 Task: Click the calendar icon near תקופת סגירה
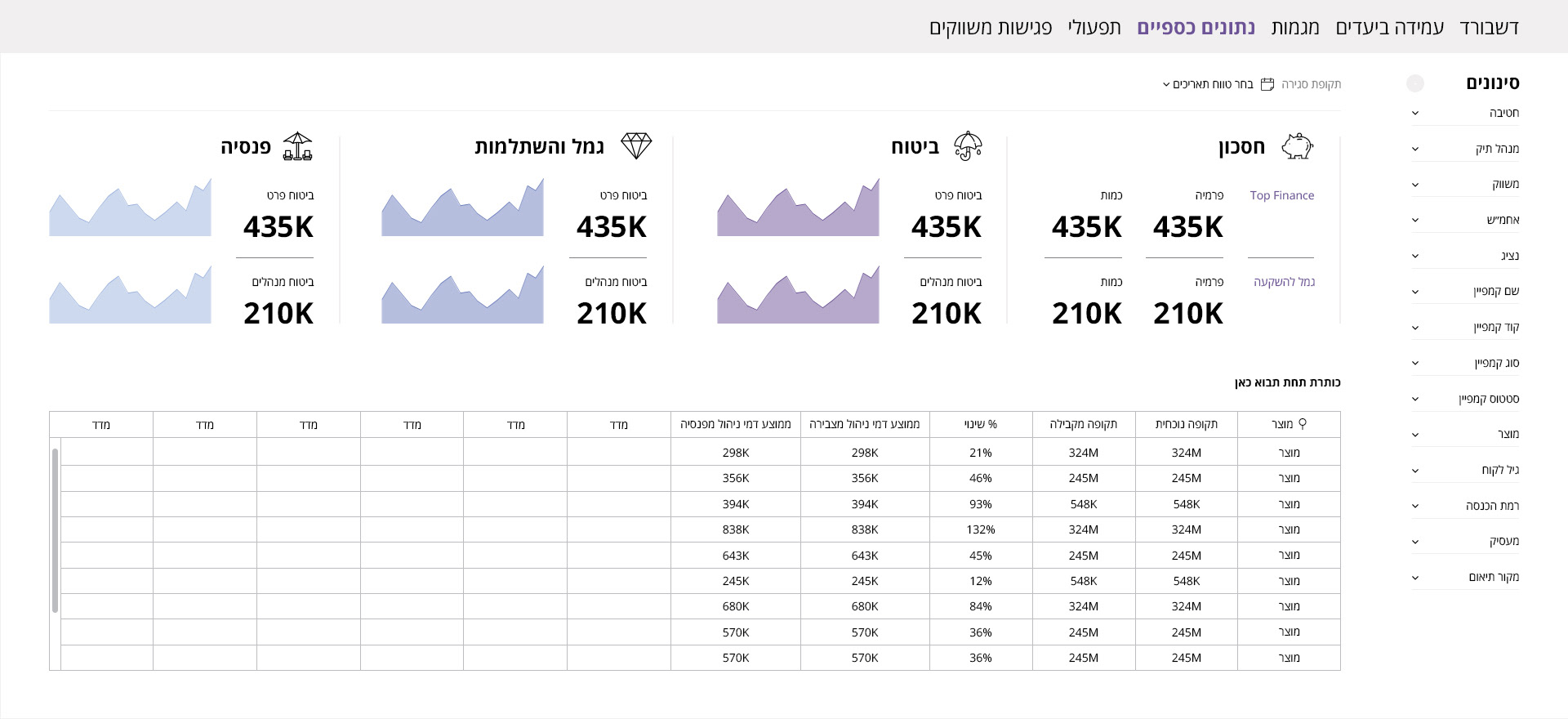pos(1267,84)
